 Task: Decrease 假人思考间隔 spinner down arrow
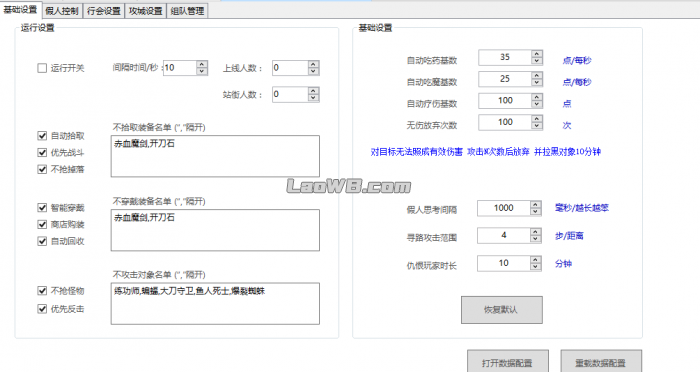tap(536, 211)
